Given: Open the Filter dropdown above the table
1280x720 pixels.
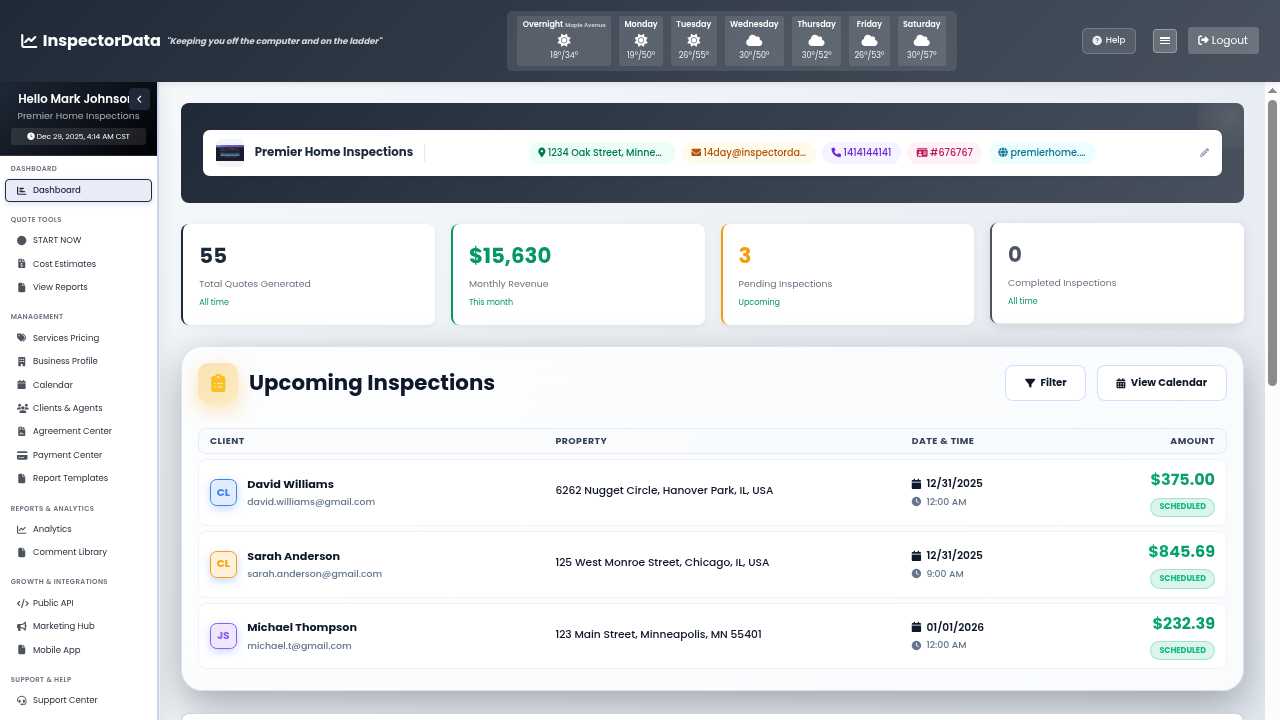Looking at the screenshot, I should pos(1045,382).
